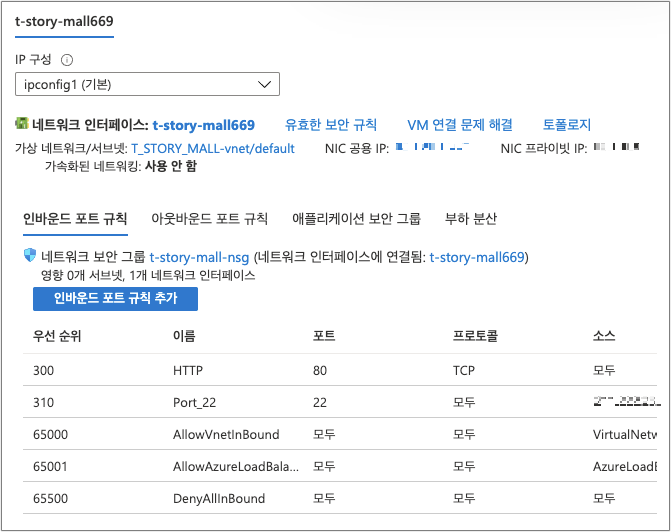Open t-story-mall669 link in NSG line
Viewport: 671px width, 532px height.
(x=477, y=257)
